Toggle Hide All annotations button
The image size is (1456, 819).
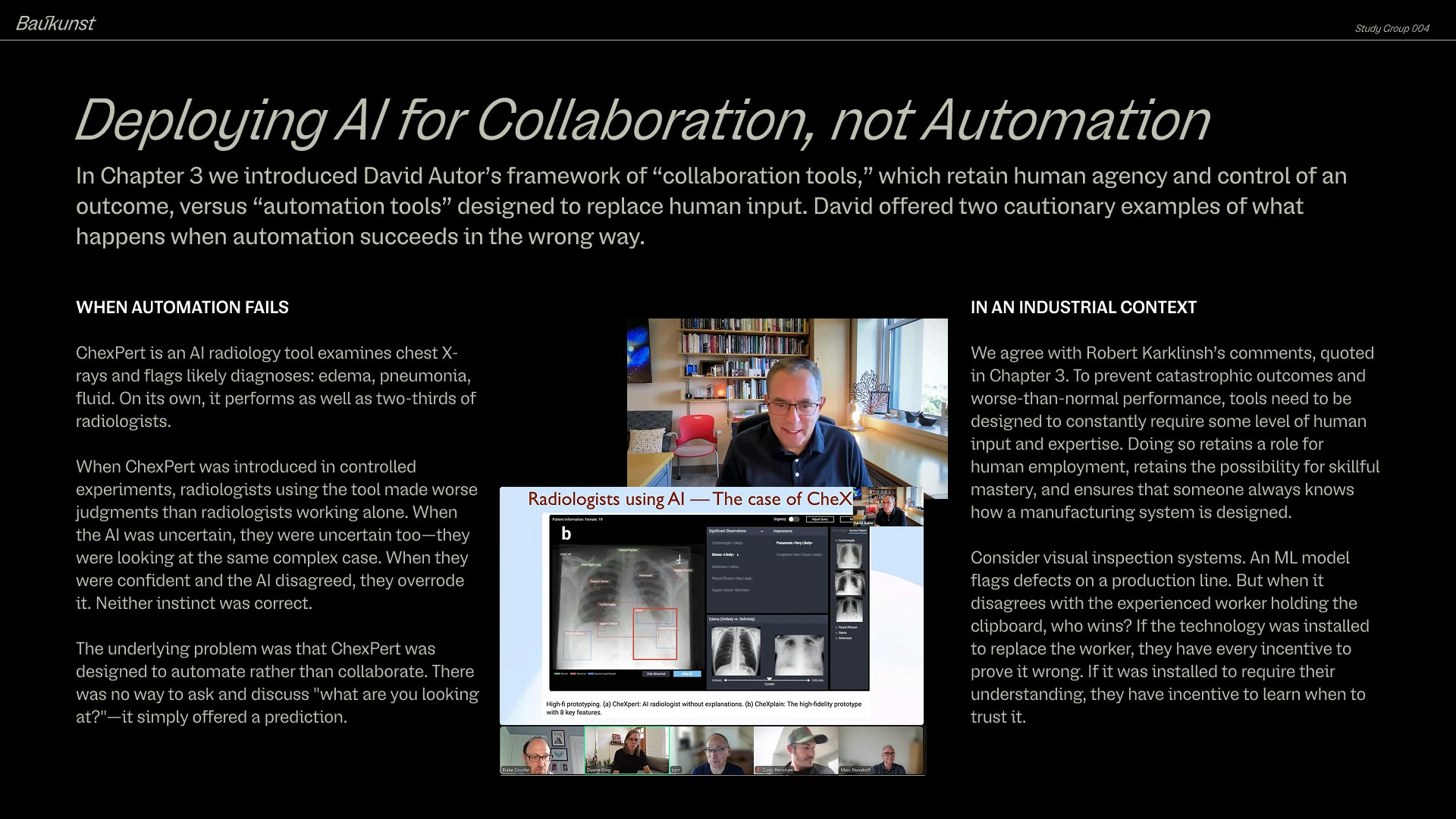(x=687, y=673)
